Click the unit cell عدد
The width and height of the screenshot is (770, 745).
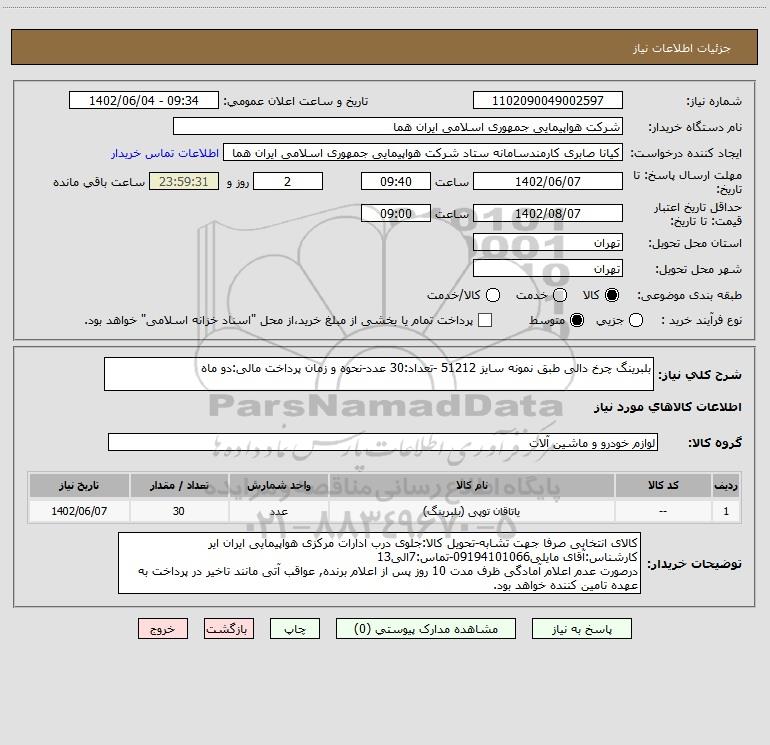click(278, 511)
